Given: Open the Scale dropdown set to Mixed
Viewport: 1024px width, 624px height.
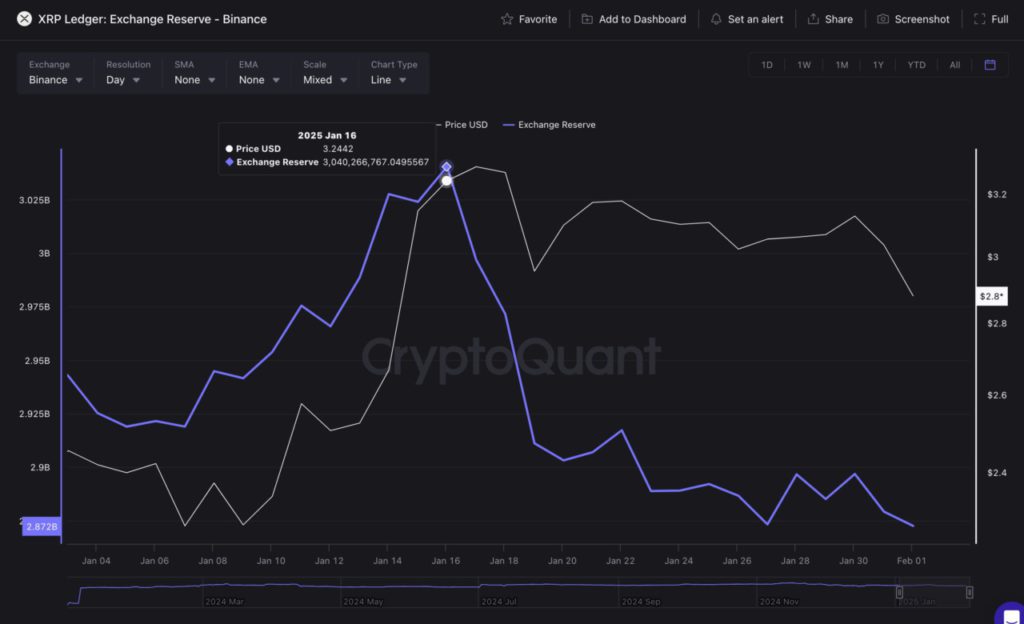Looking at the screenshot, I should (x=325, y=72).
